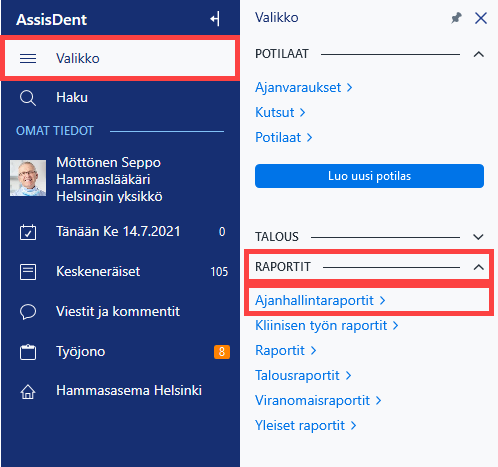Click the Helsingin yksikkö text
This screenshot has height=467, width=498.
coord(109,196)
